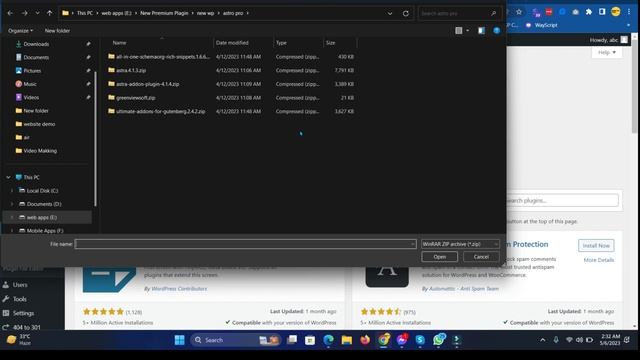Click the Search plugins field in WordPress
The width and height of the screenshot is (640, 360).
tap(562, 200)
